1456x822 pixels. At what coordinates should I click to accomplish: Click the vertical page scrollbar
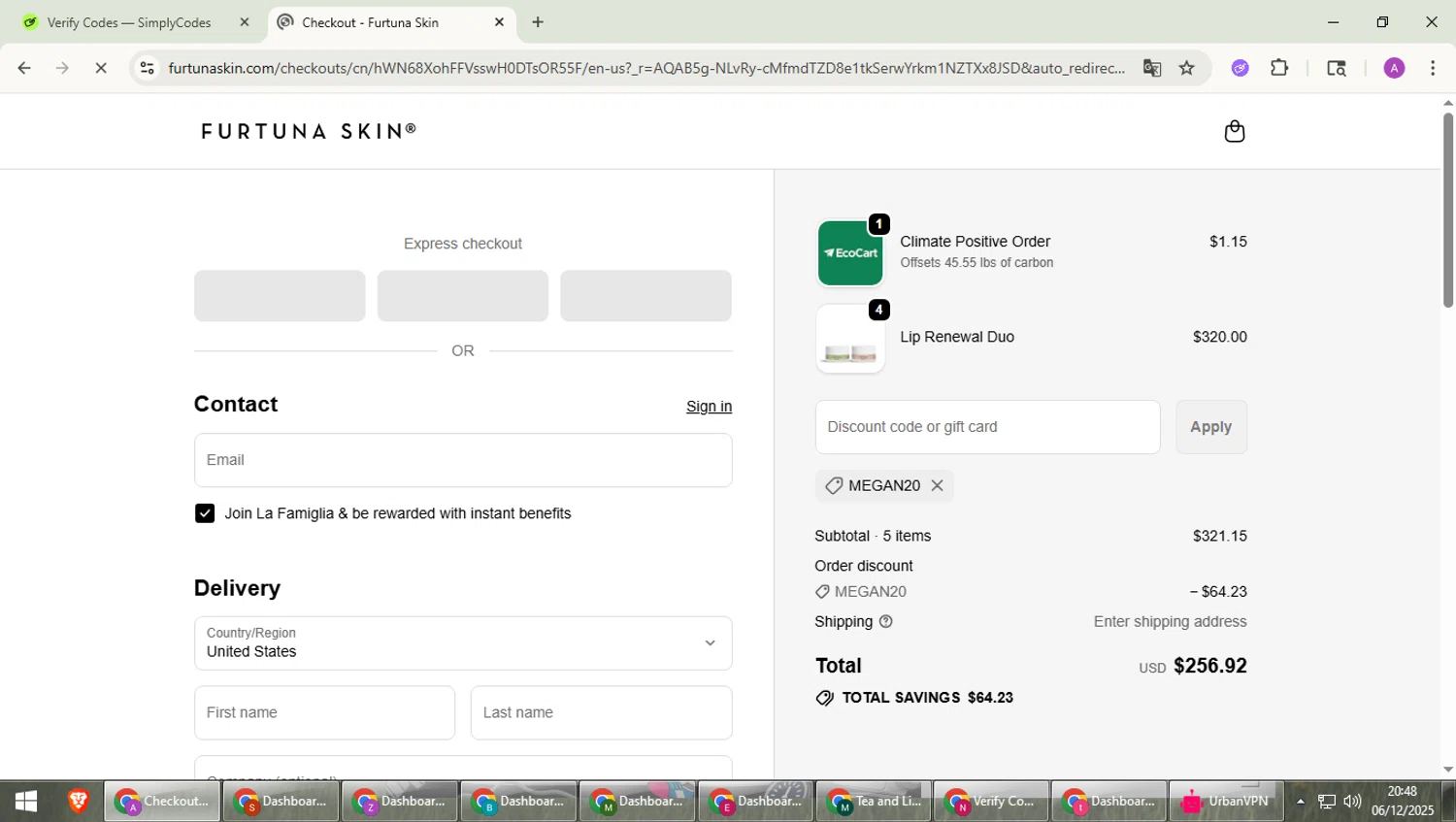(x=1448, y=210)
